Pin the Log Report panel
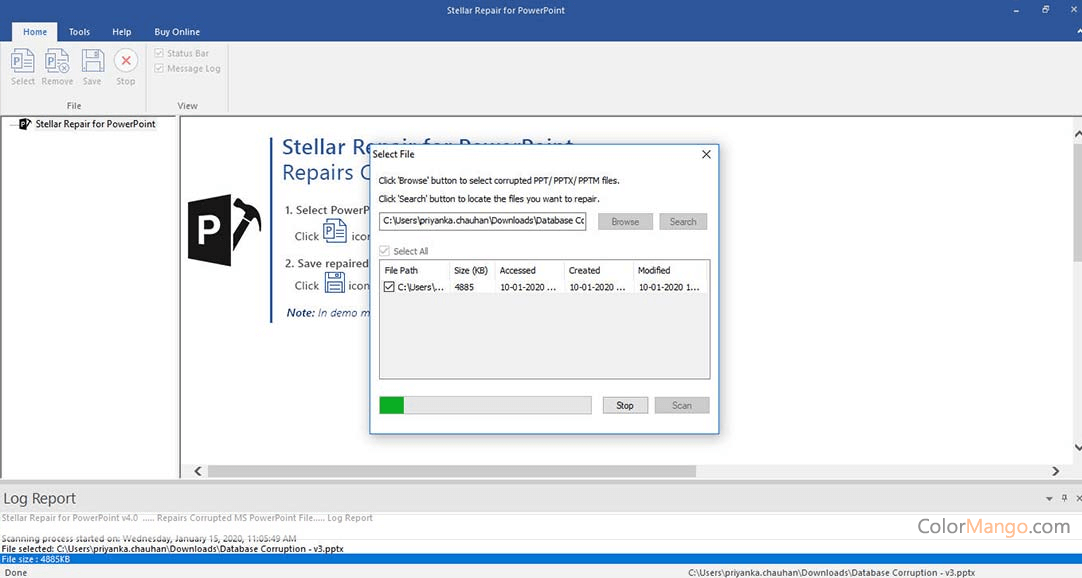Viewport: 1082px width, 578px height. [x=1063, y=498]
